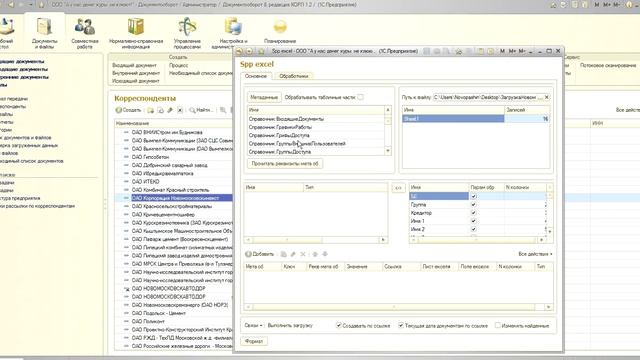Switch to the Основное tab
The width and height of the screenshot is (640, 360).
pyautogui.click(x=256, y=76)
